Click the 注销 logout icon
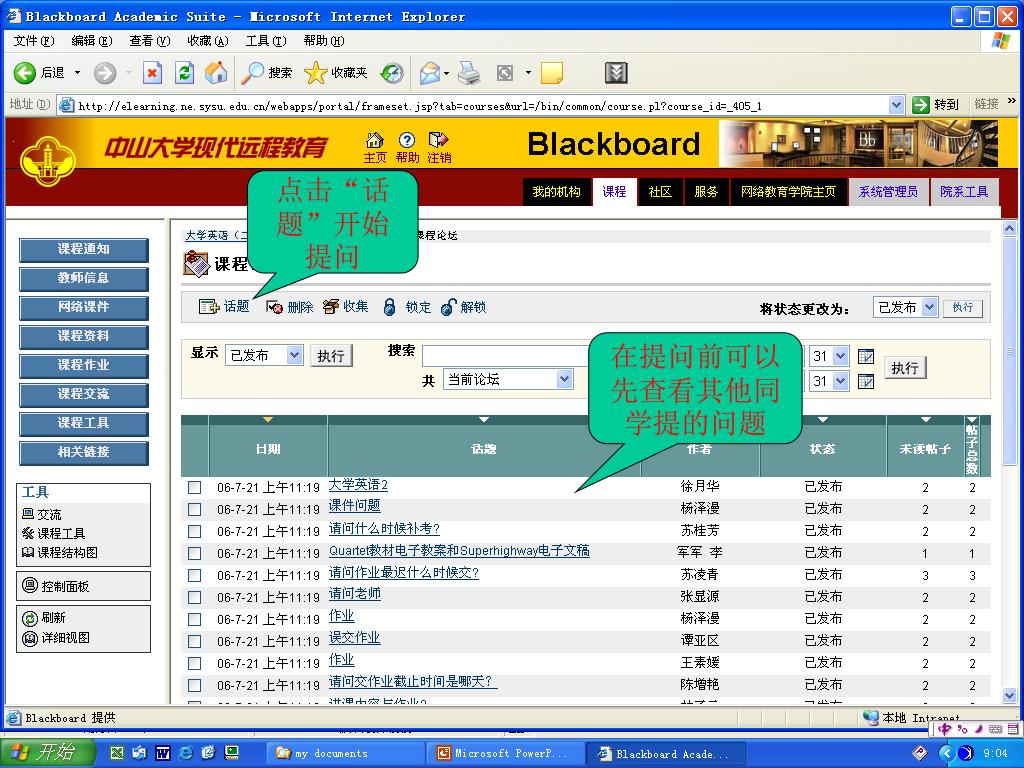 pyautogui.click(x=438, y=140)
